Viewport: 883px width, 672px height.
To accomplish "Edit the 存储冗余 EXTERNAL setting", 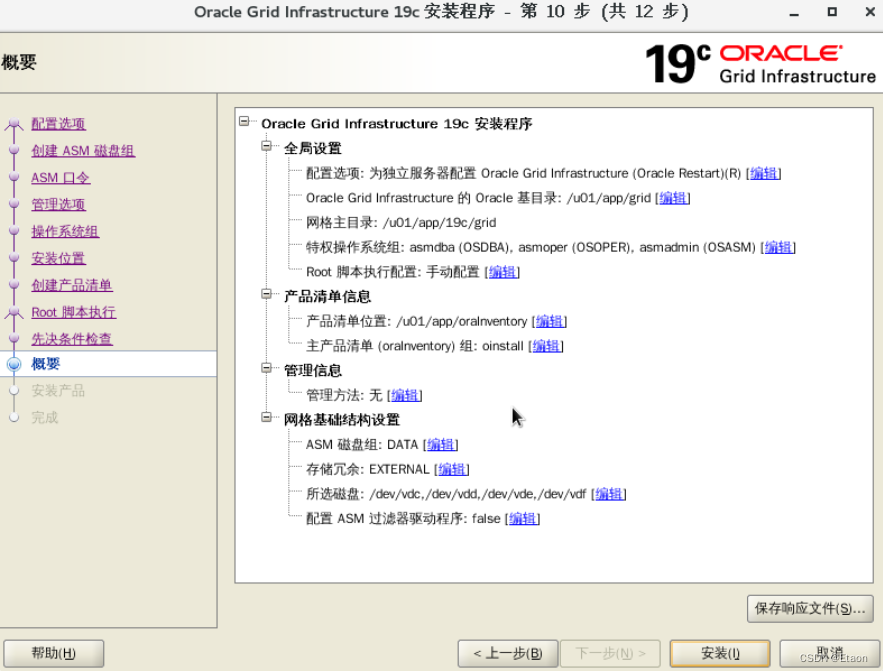I will coord(452,469).
